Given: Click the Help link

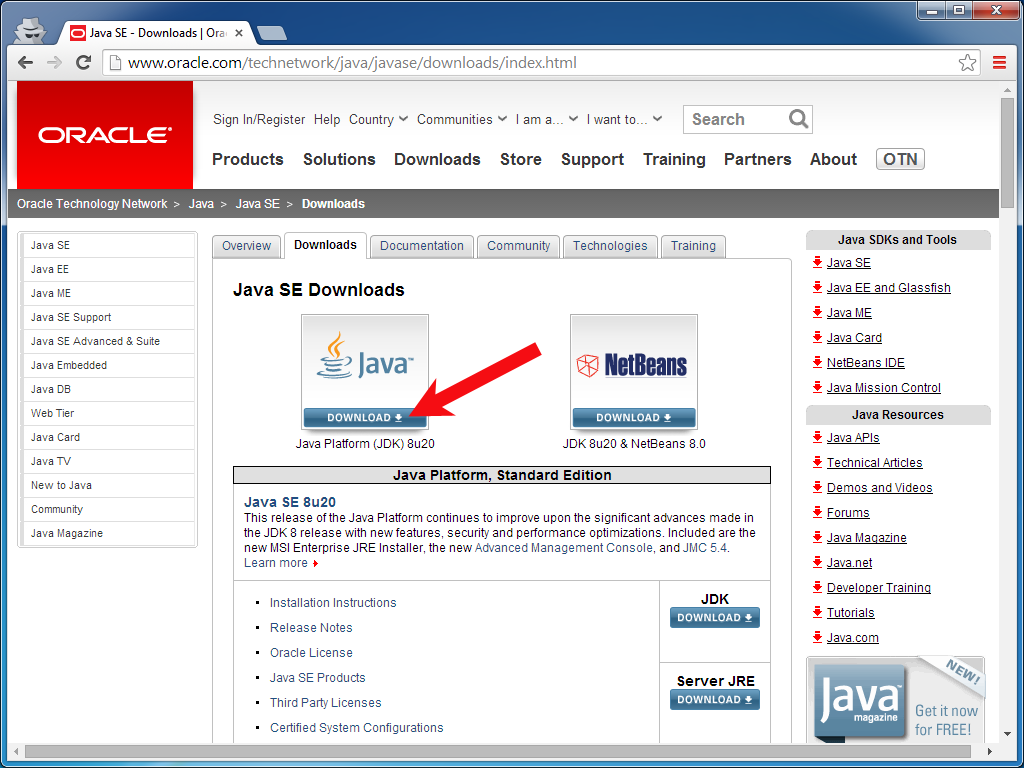Looking at the screenshot, I should pos(327,120).
